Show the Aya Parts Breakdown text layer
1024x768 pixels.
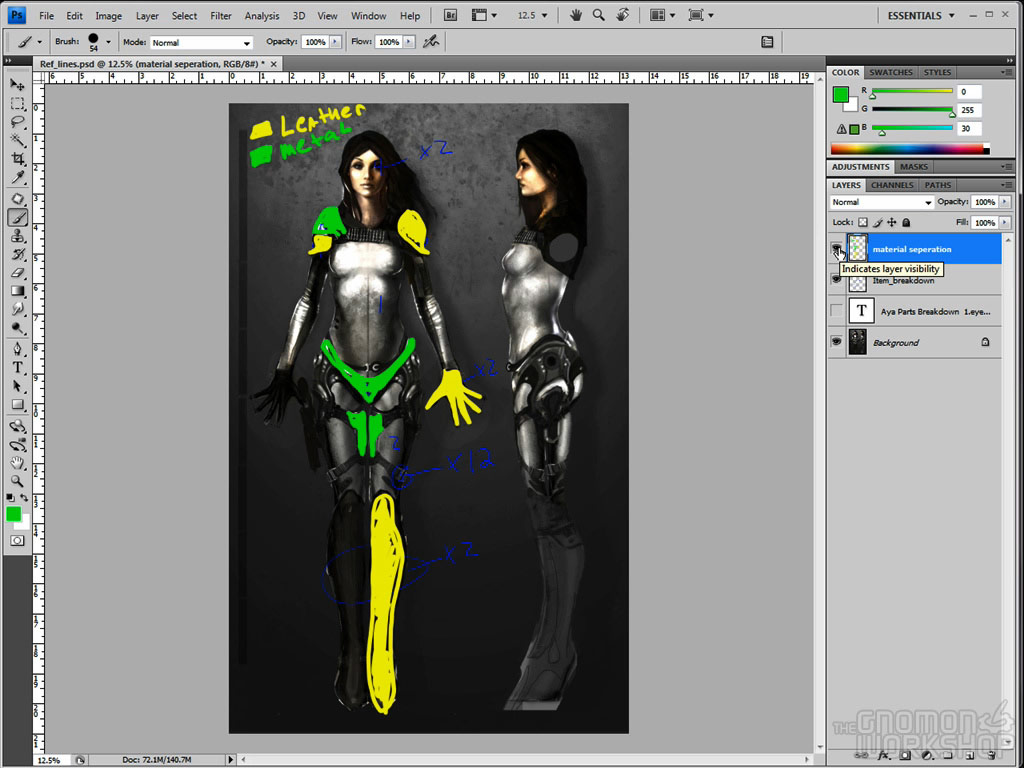tap(837, 311)
